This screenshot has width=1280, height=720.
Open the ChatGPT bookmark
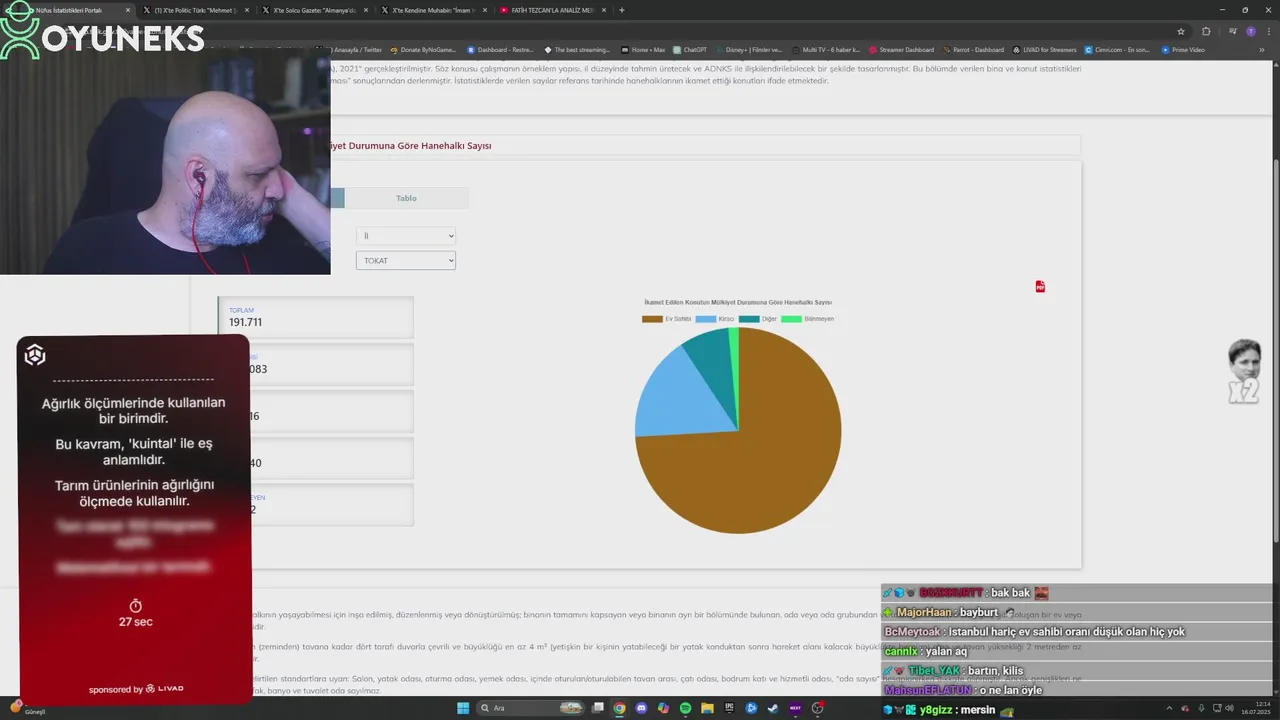point(690,49)
